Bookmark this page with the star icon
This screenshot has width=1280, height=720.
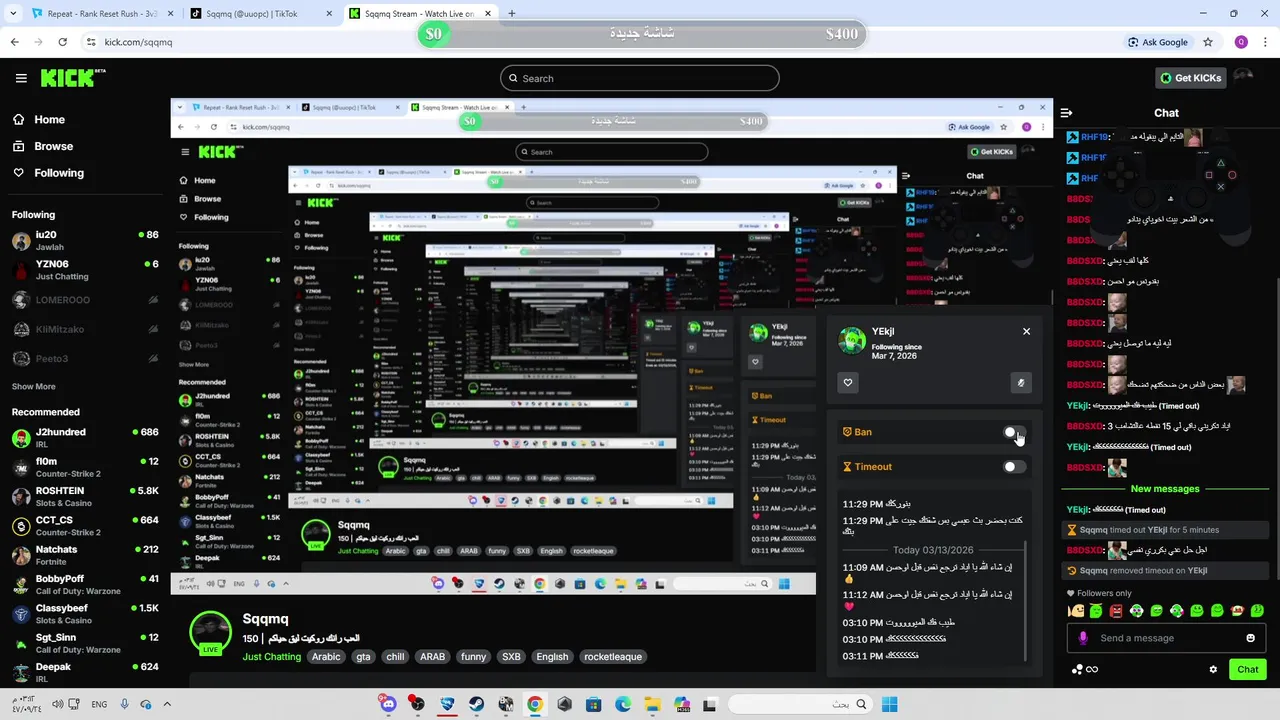1208,42
